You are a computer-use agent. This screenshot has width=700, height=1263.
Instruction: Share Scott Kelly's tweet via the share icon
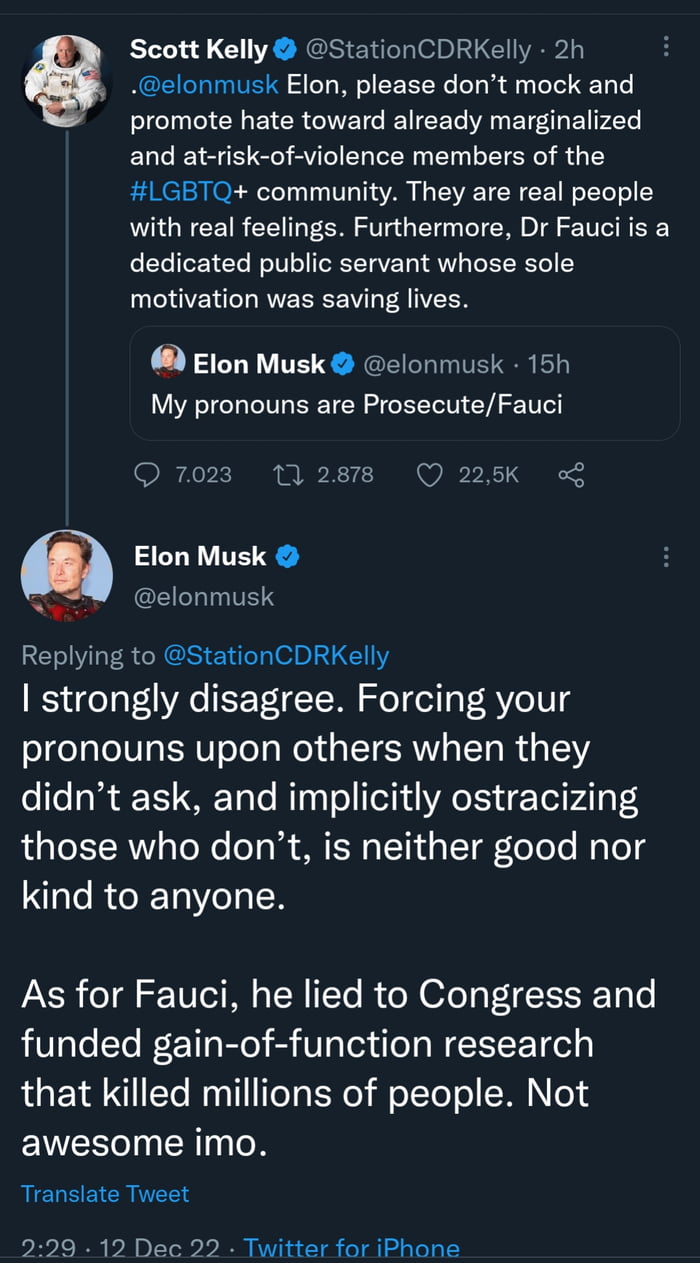(571, 475)
